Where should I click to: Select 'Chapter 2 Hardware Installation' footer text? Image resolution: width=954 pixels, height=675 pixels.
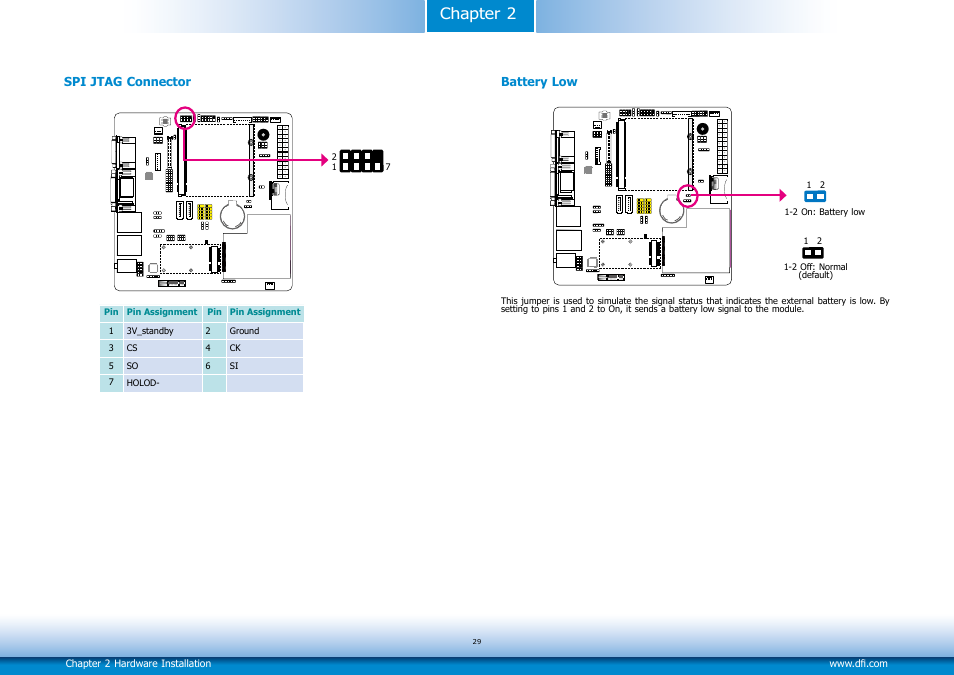coord(138,663)
